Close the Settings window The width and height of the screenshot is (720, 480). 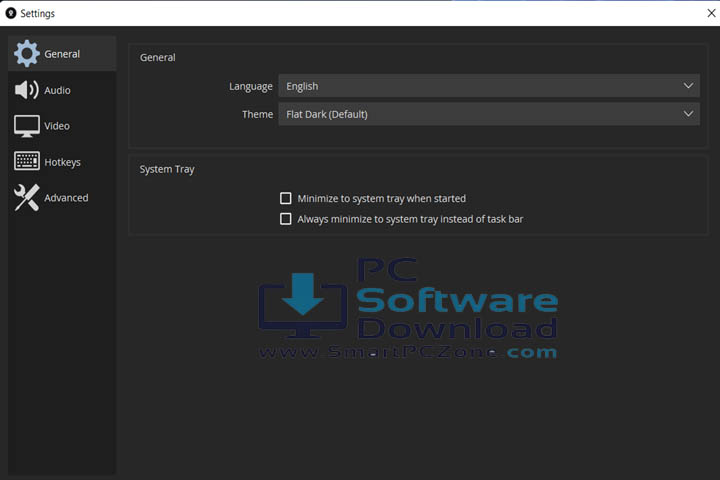(711, 13)
